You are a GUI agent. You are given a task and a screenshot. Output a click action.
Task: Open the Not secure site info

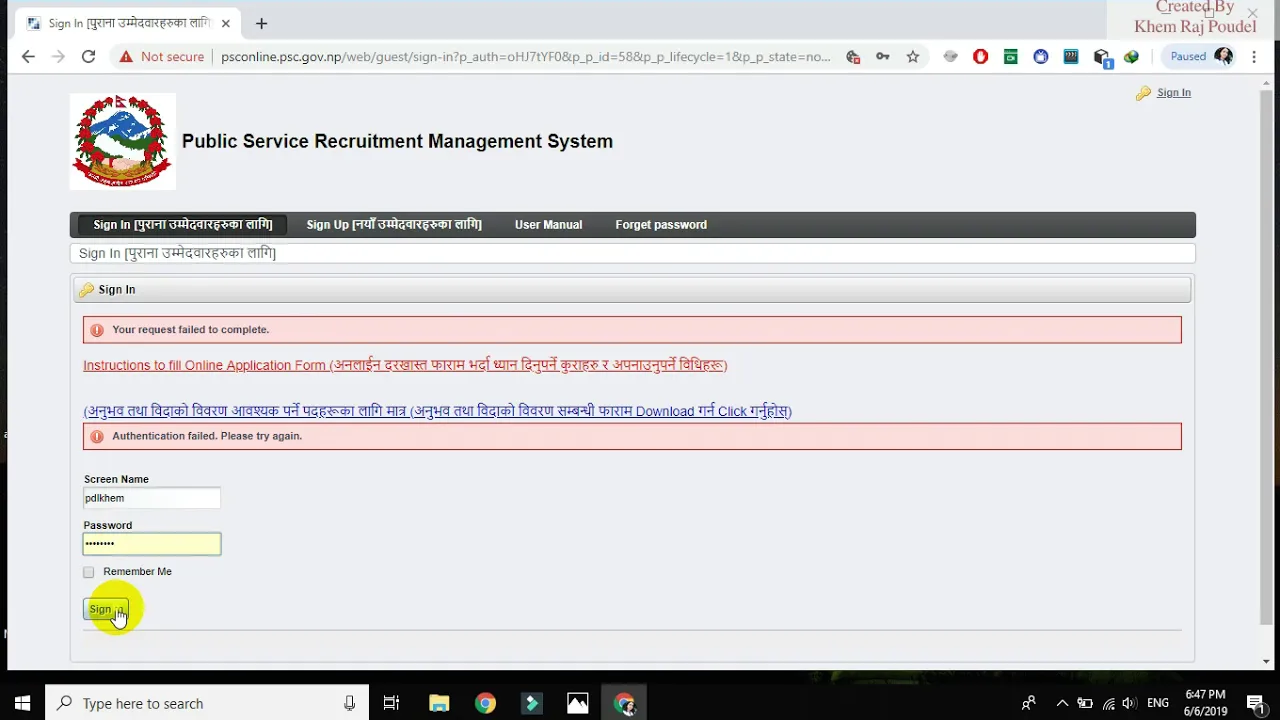tap(161, 57)
